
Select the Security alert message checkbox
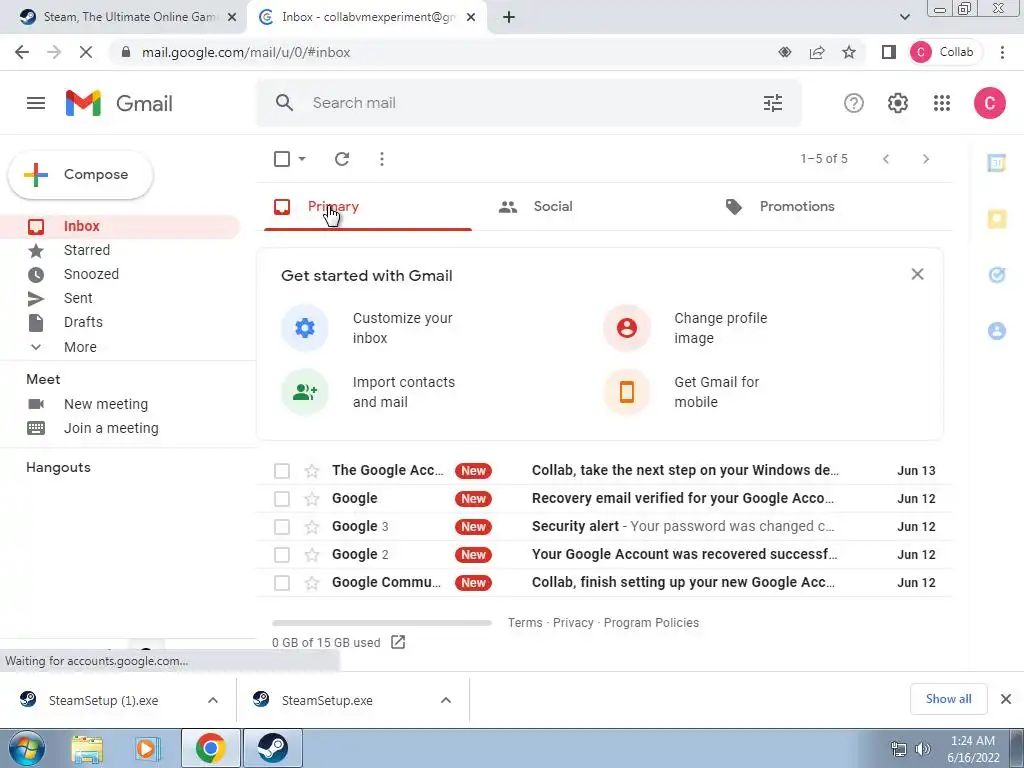281,526
